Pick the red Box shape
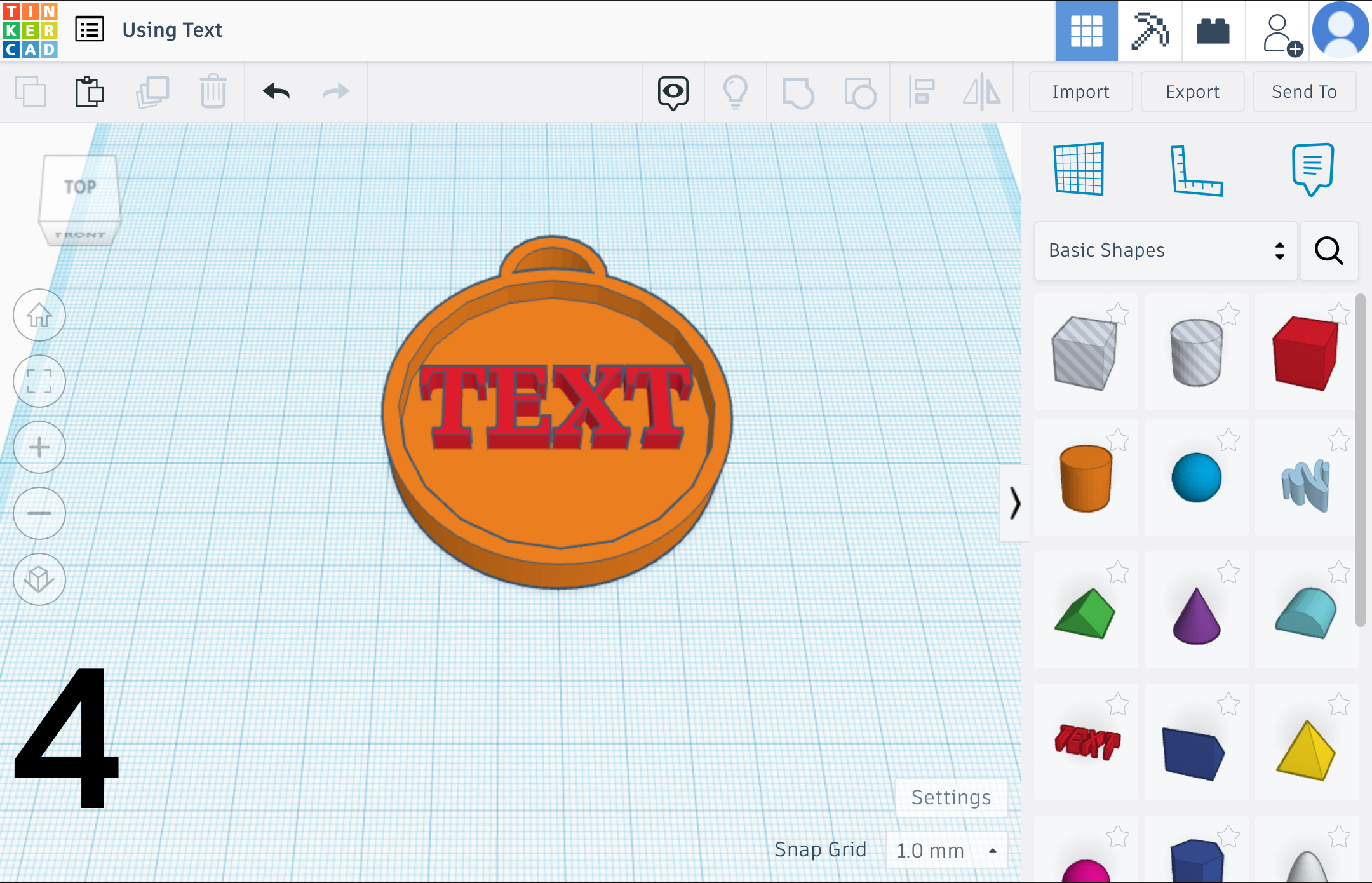Image resolution: width=1372 pixels, height=883 pixels. [x=1305, y=353]
